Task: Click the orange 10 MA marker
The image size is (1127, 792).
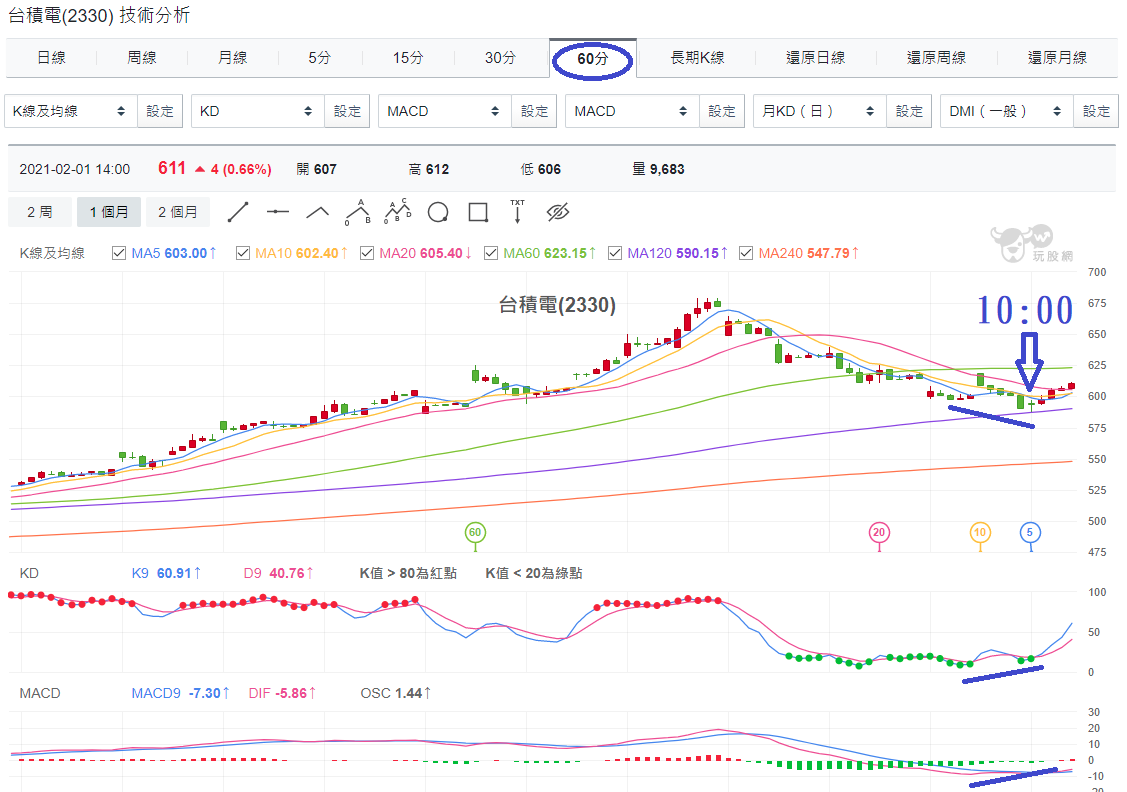Action: click(x=980, y=533)
